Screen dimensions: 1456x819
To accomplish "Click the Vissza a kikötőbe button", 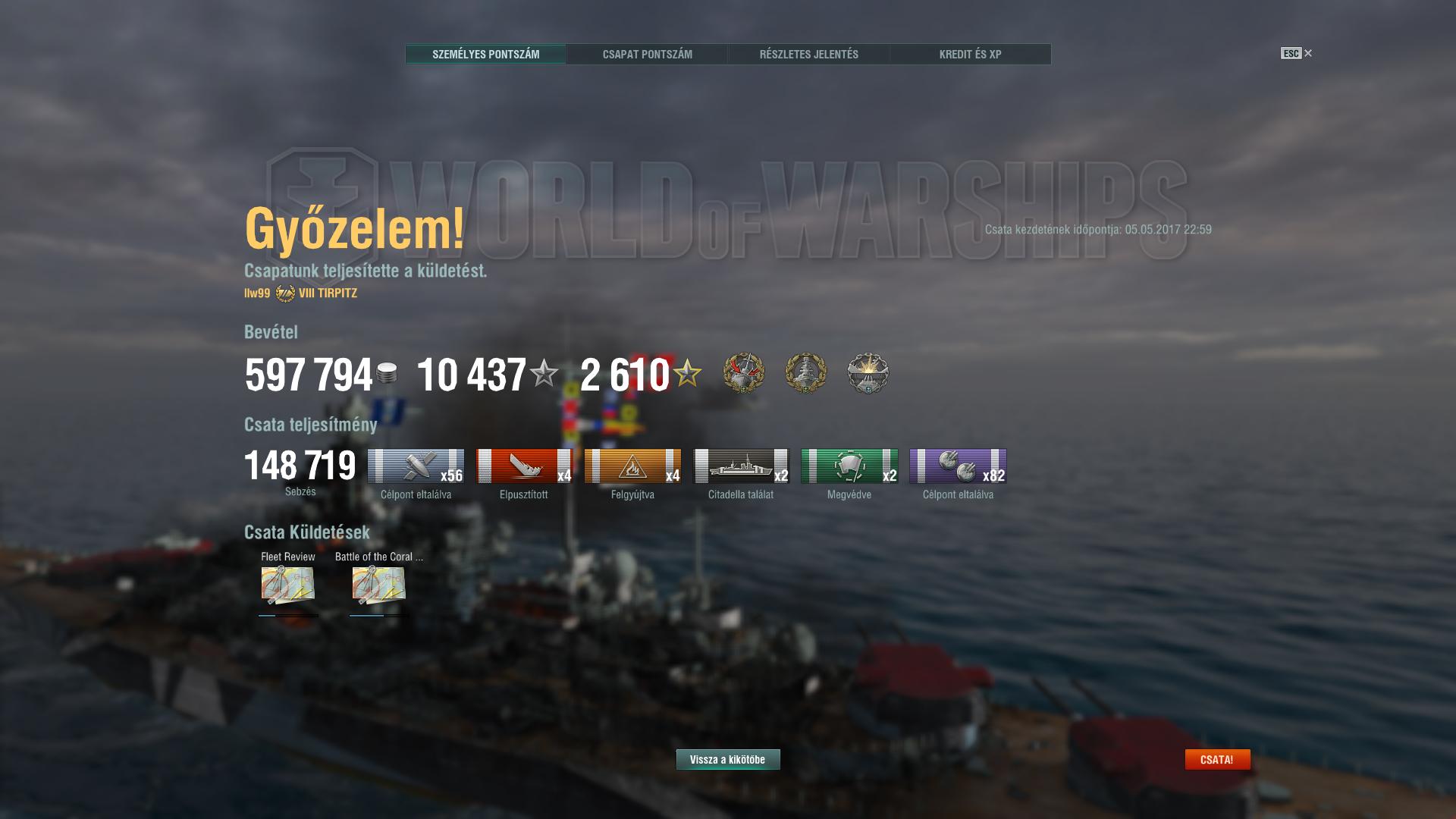I will (728, 759).
